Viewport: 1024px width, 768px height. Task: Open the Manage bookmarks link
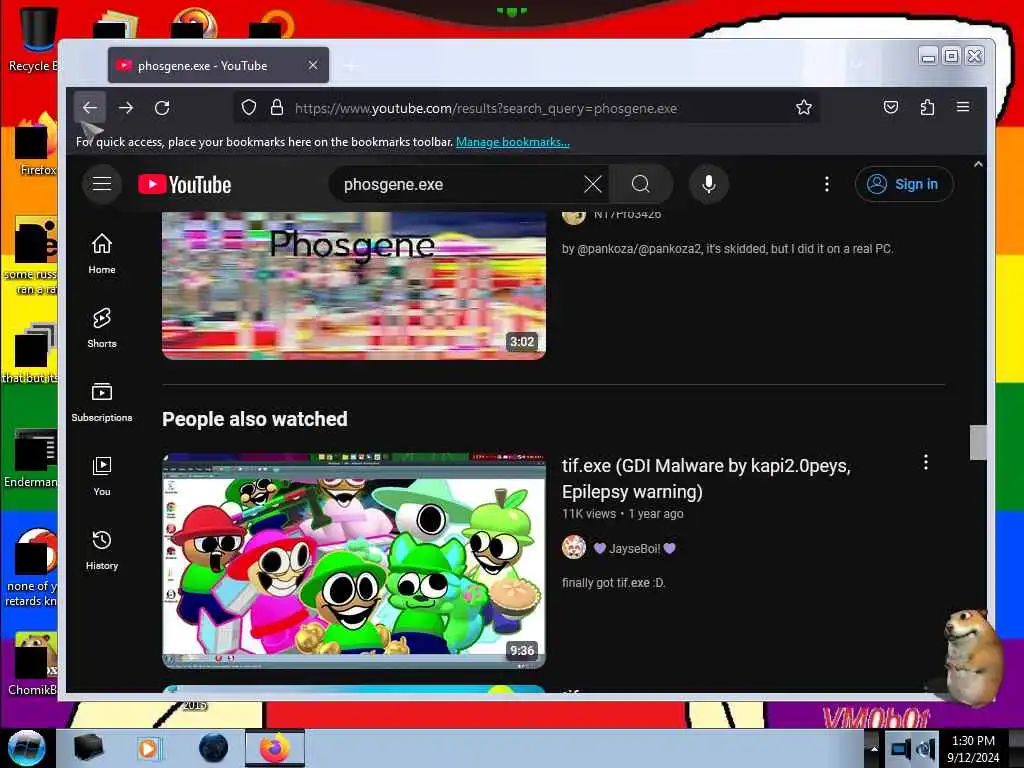[x=513, y=142]
